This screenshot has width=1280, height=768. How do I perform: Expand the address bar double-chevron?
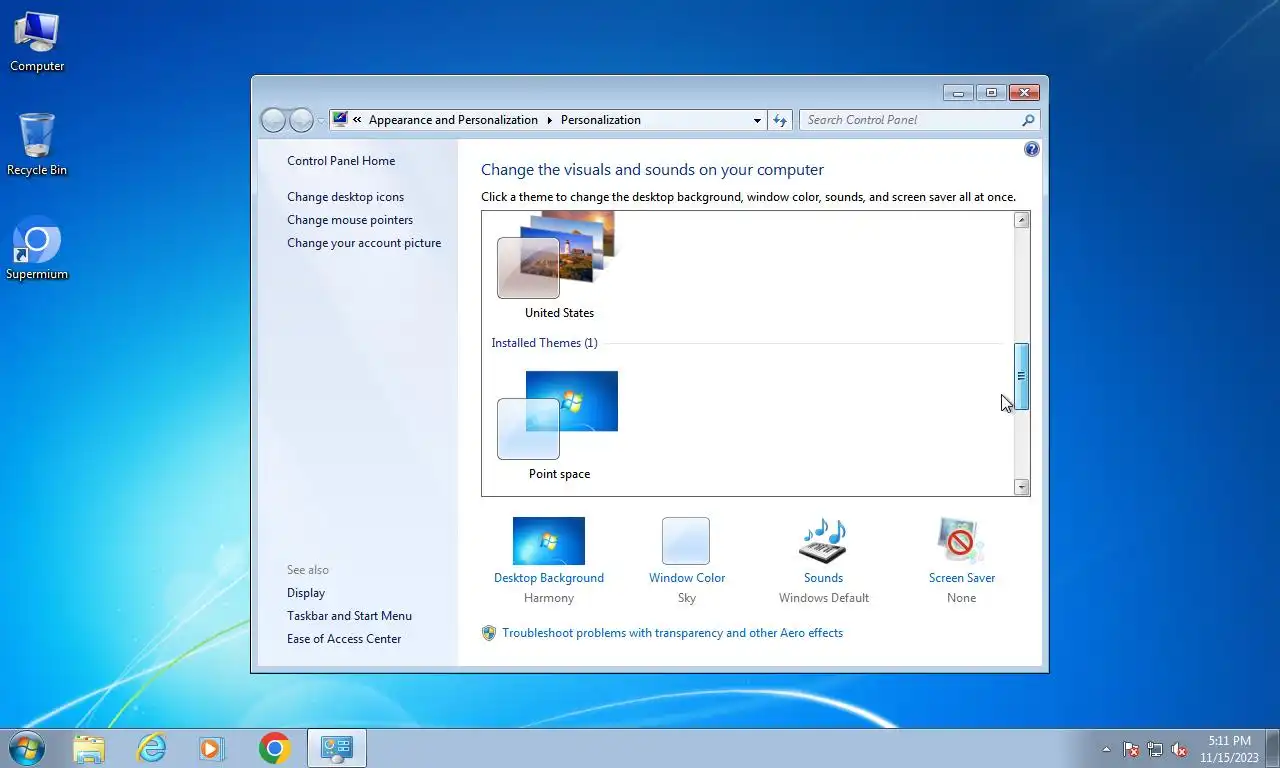point(357,120)
